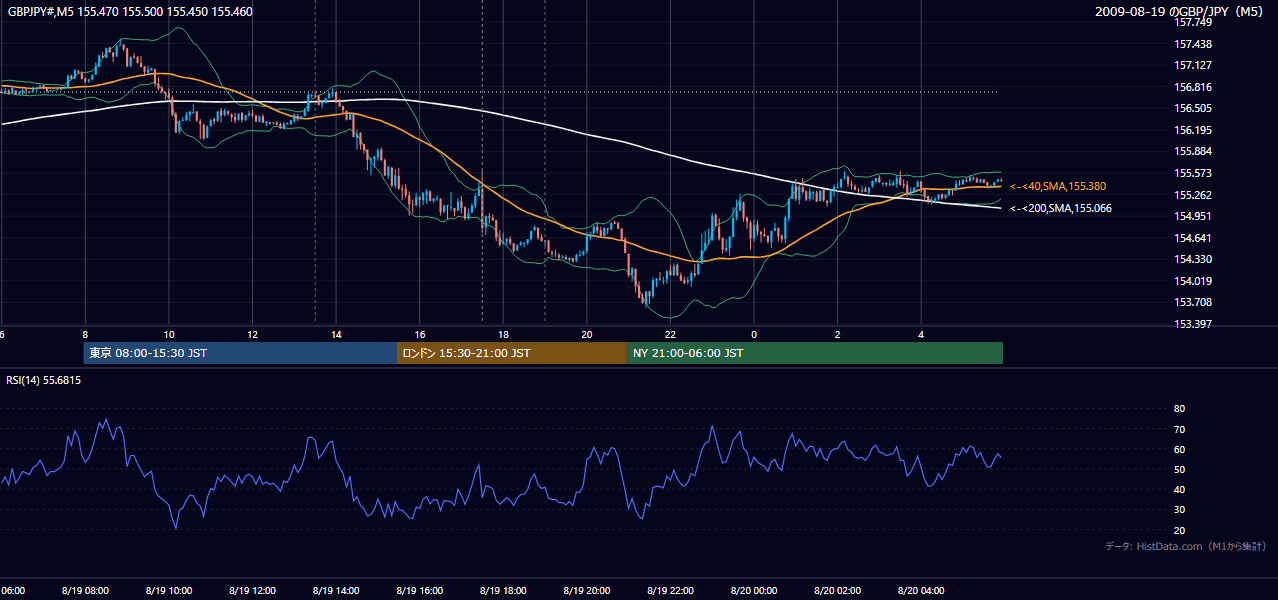This screenshot has height=600, width=1278.
Task: Click the <-<200,SMA,155.066 white label
Action: [x=1061, y=208]
